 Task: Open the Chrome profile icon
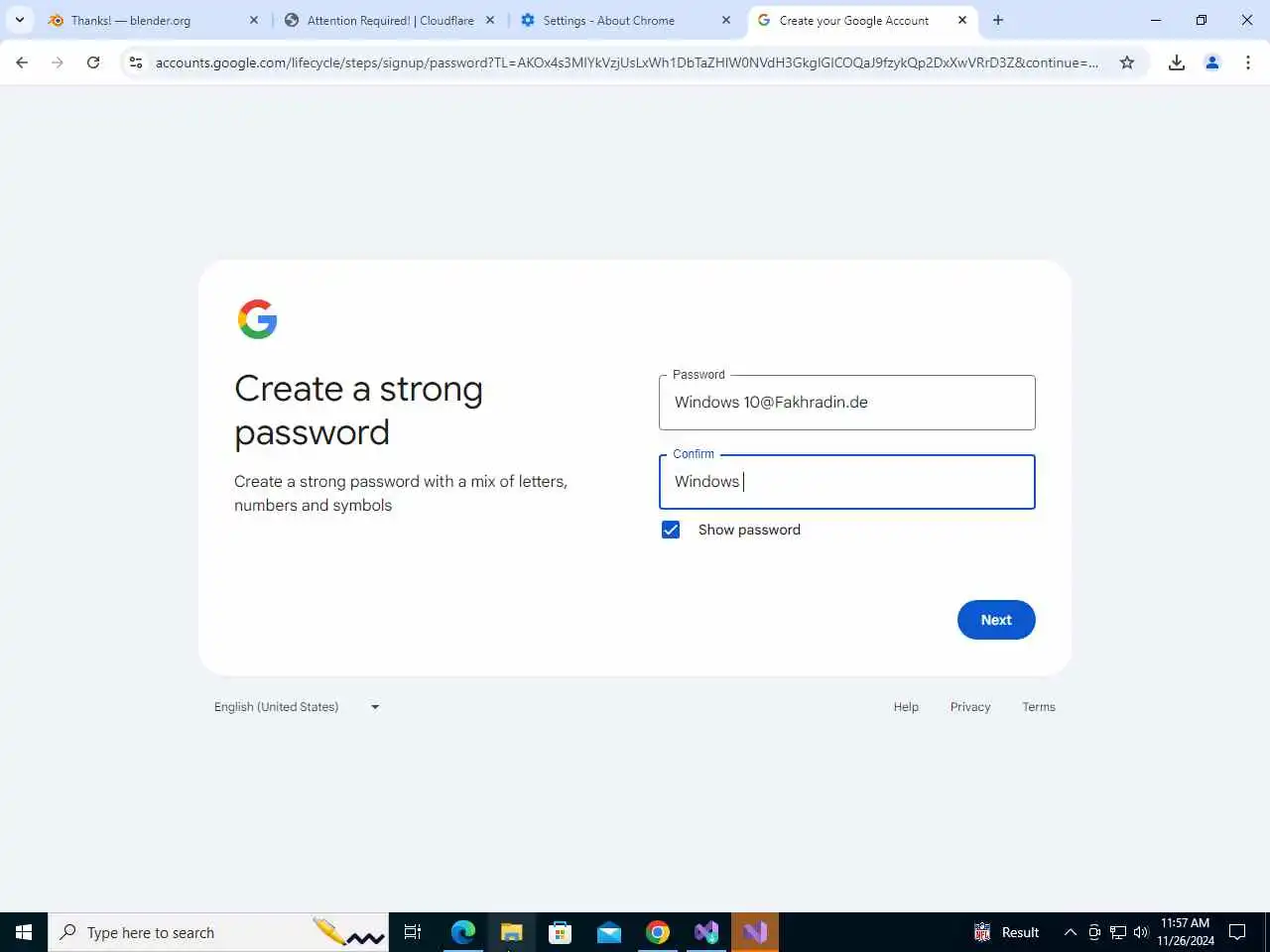1212,62
